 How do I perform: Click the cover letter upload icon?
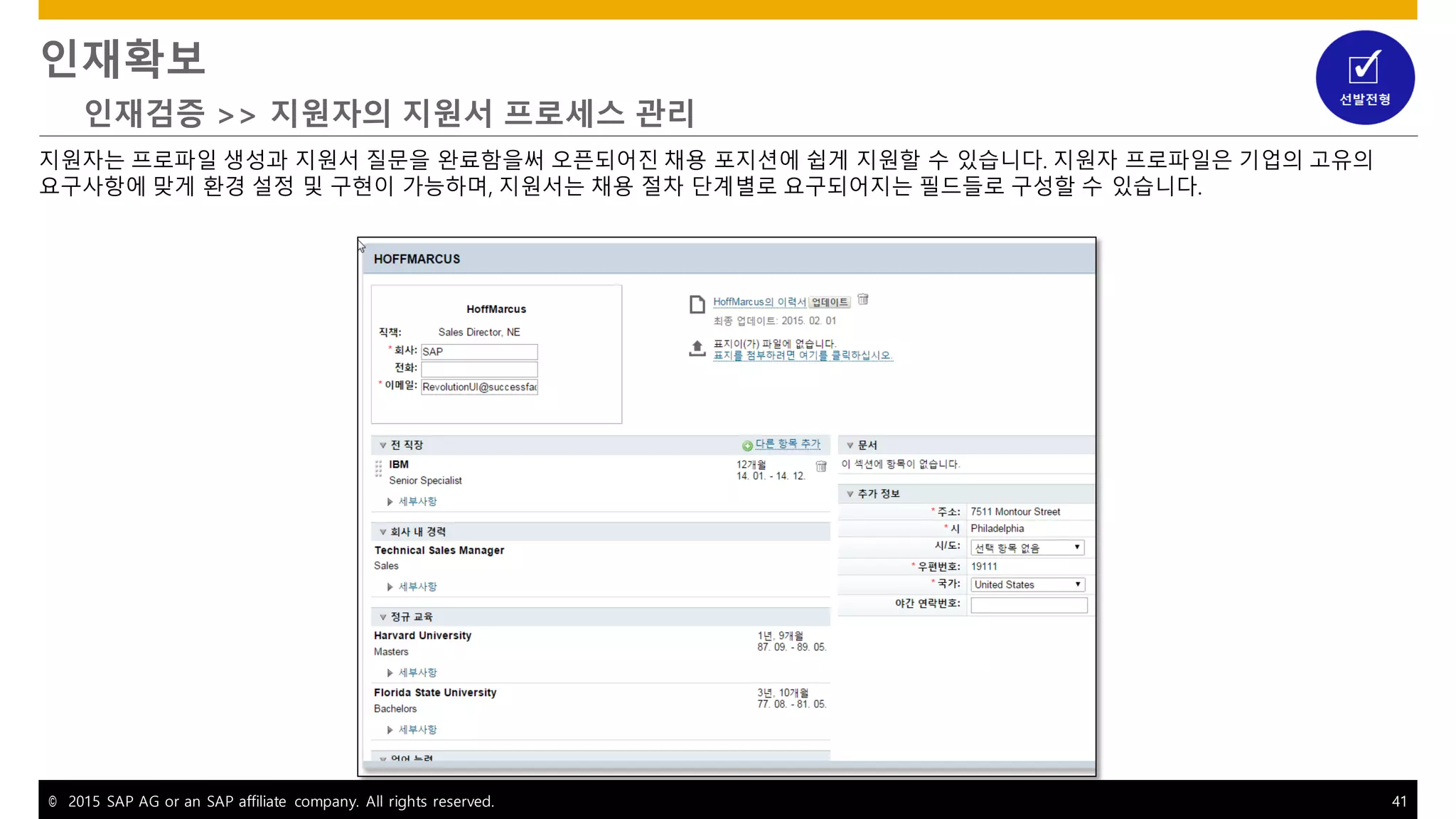(x=697, y=348)
